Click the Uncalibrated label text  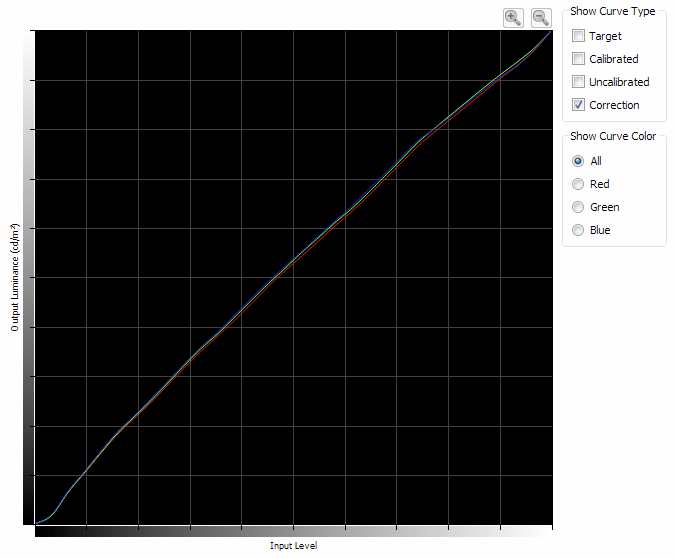pos(619,82)
